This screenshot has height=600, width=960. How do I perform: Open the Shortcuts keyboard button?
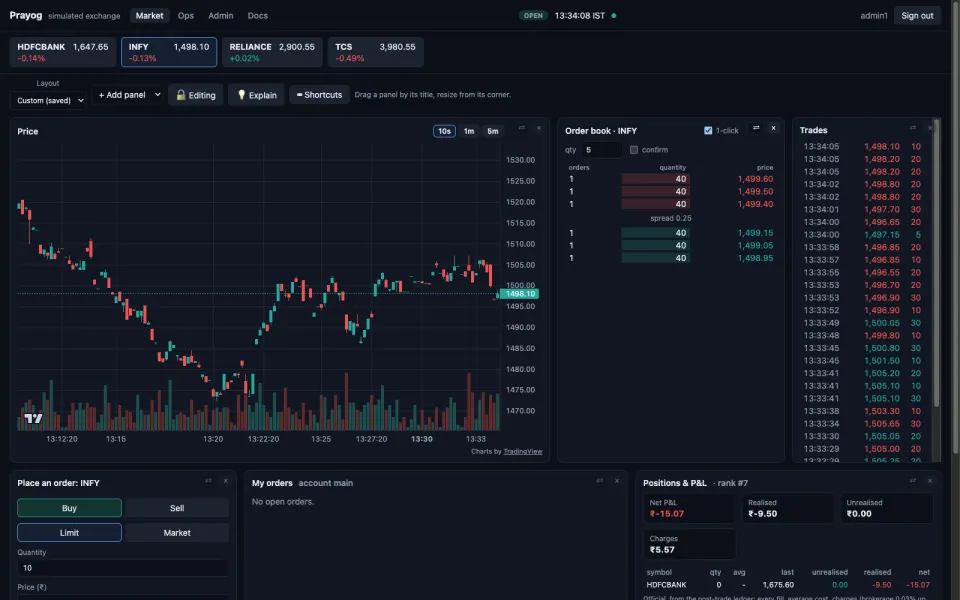pos(319,95)
